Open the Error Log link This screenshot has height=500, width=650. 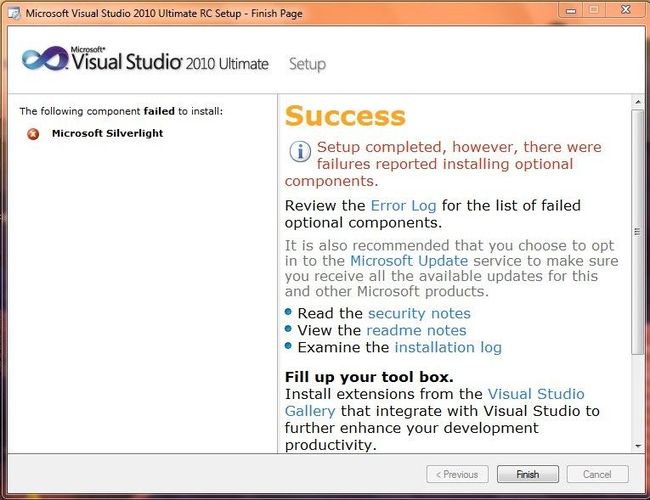click(x=403, y=206)
